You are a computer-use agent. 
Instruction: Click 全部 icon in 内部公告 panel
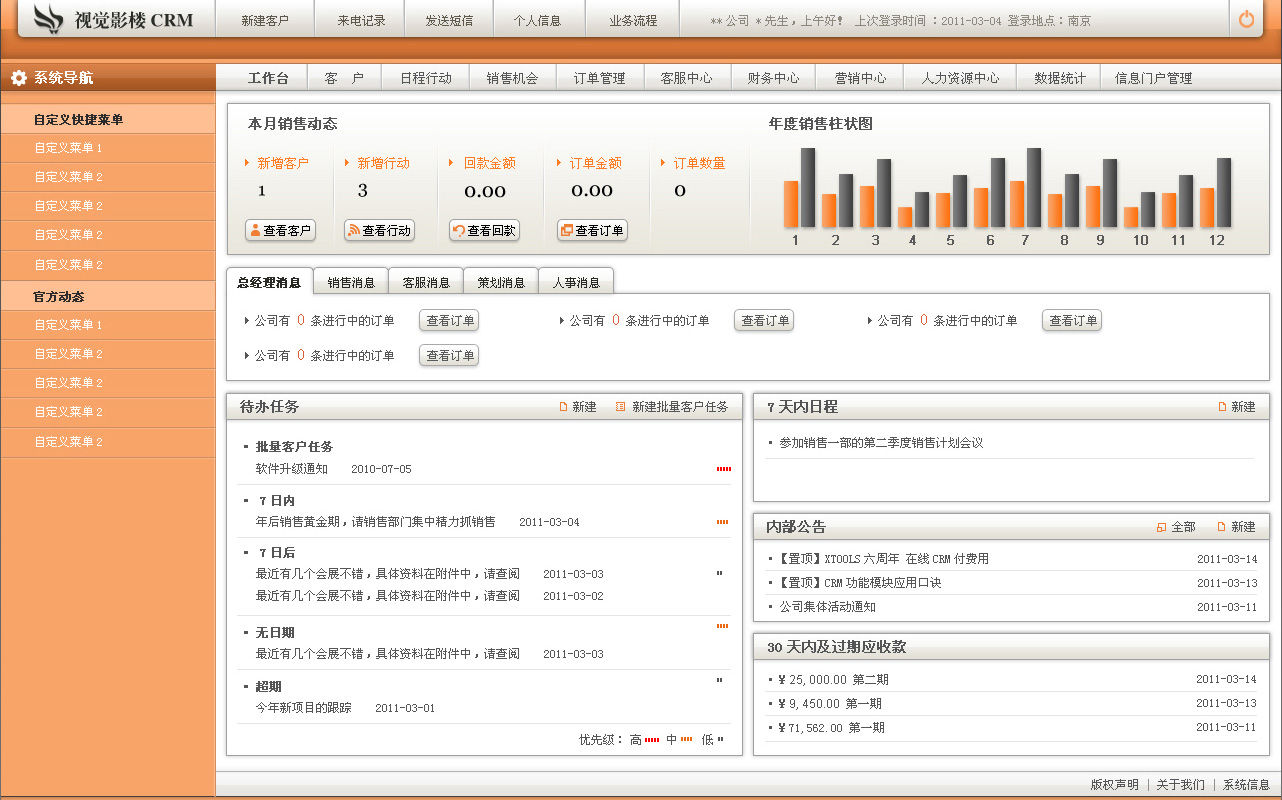click(x=1161, y=527)
